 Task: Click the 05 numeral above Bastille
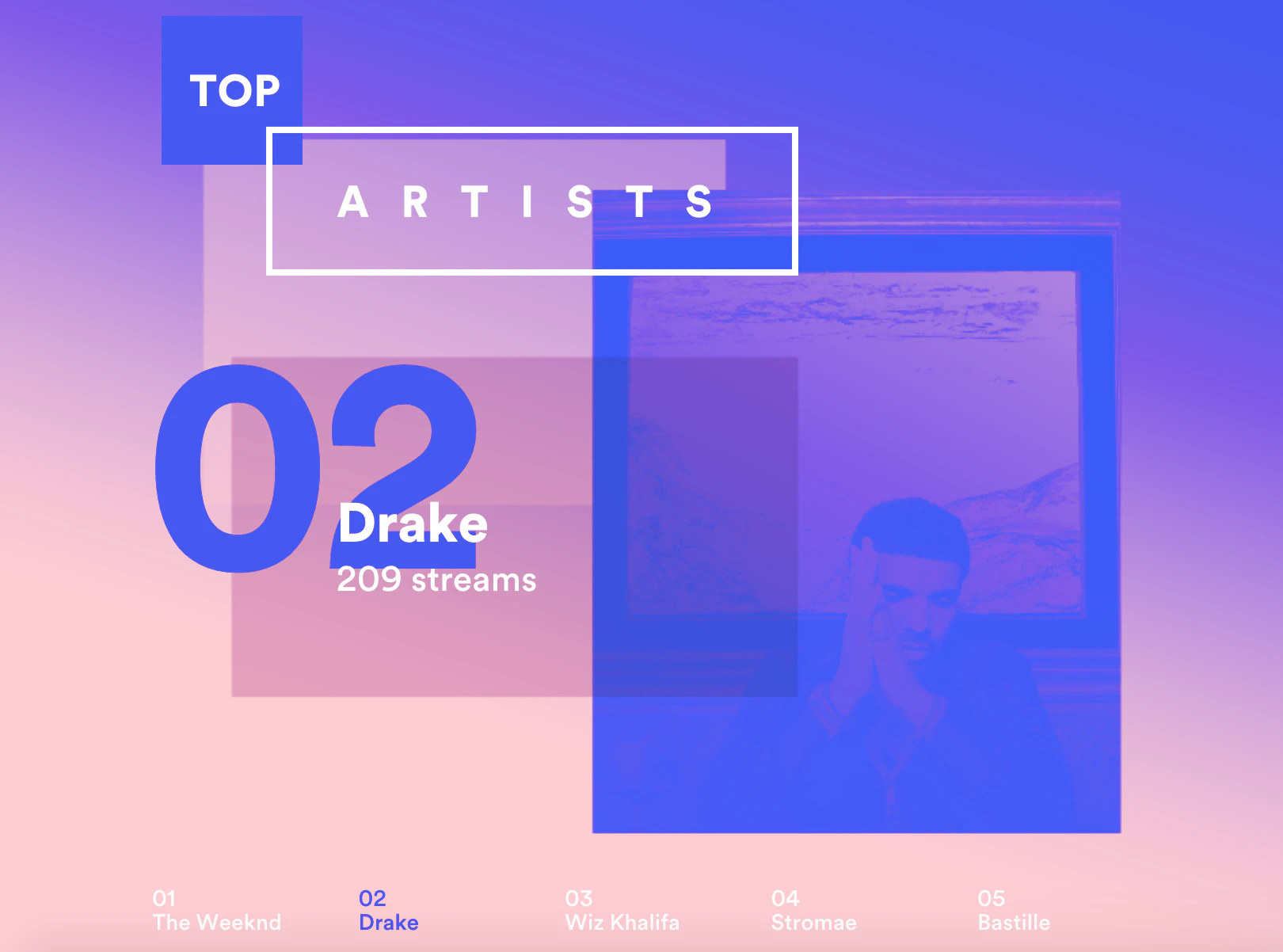[990, 897]
